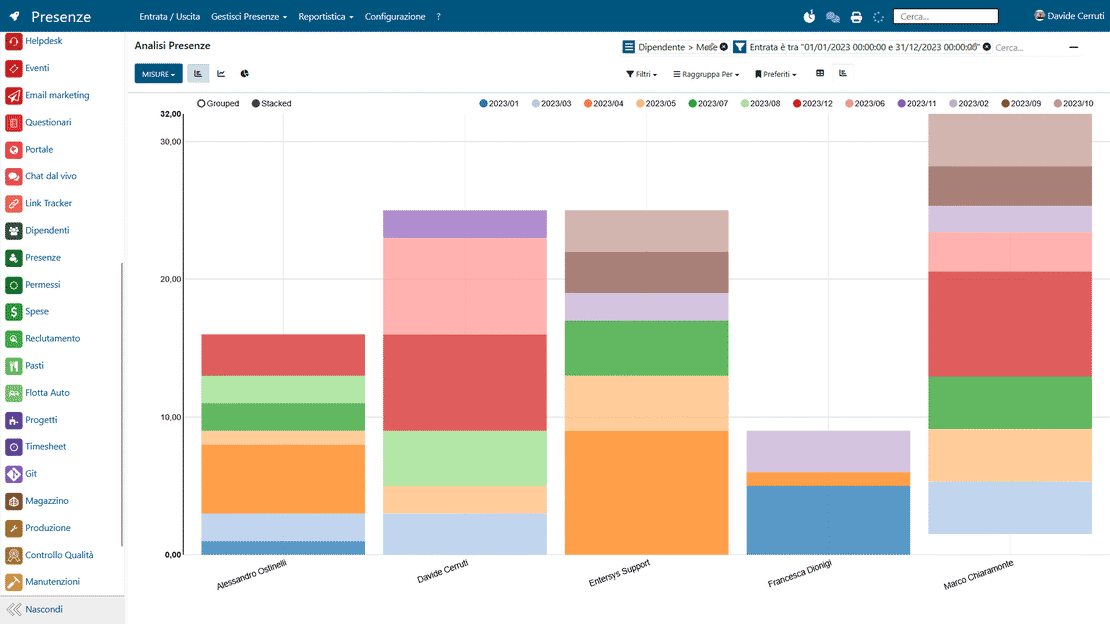Toggle 2023/04 series in legend
The image size is (1110, 624).
(x=603, y=103)
